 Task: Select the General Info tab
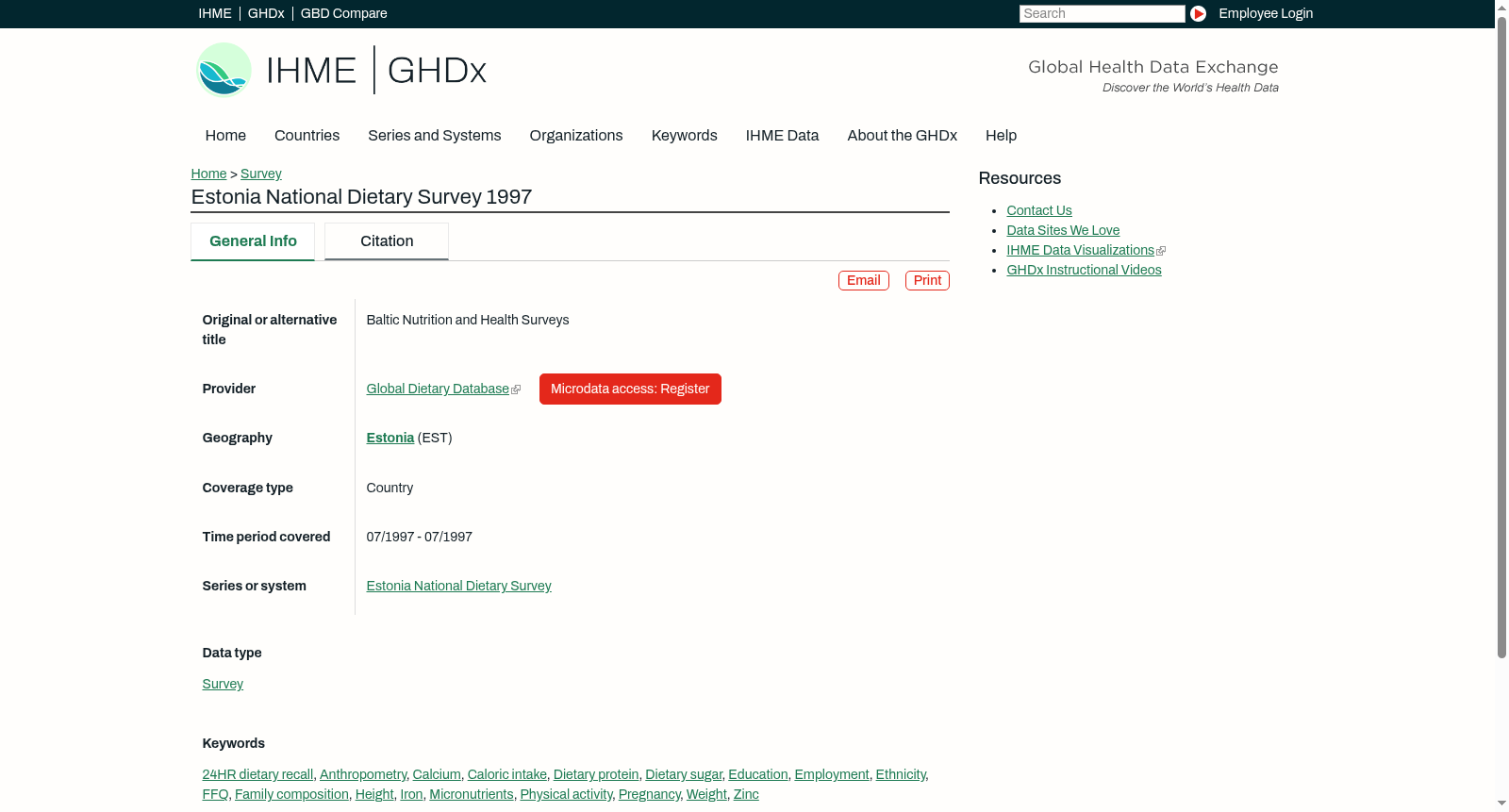pyautogui.click(x=253, y=241)
